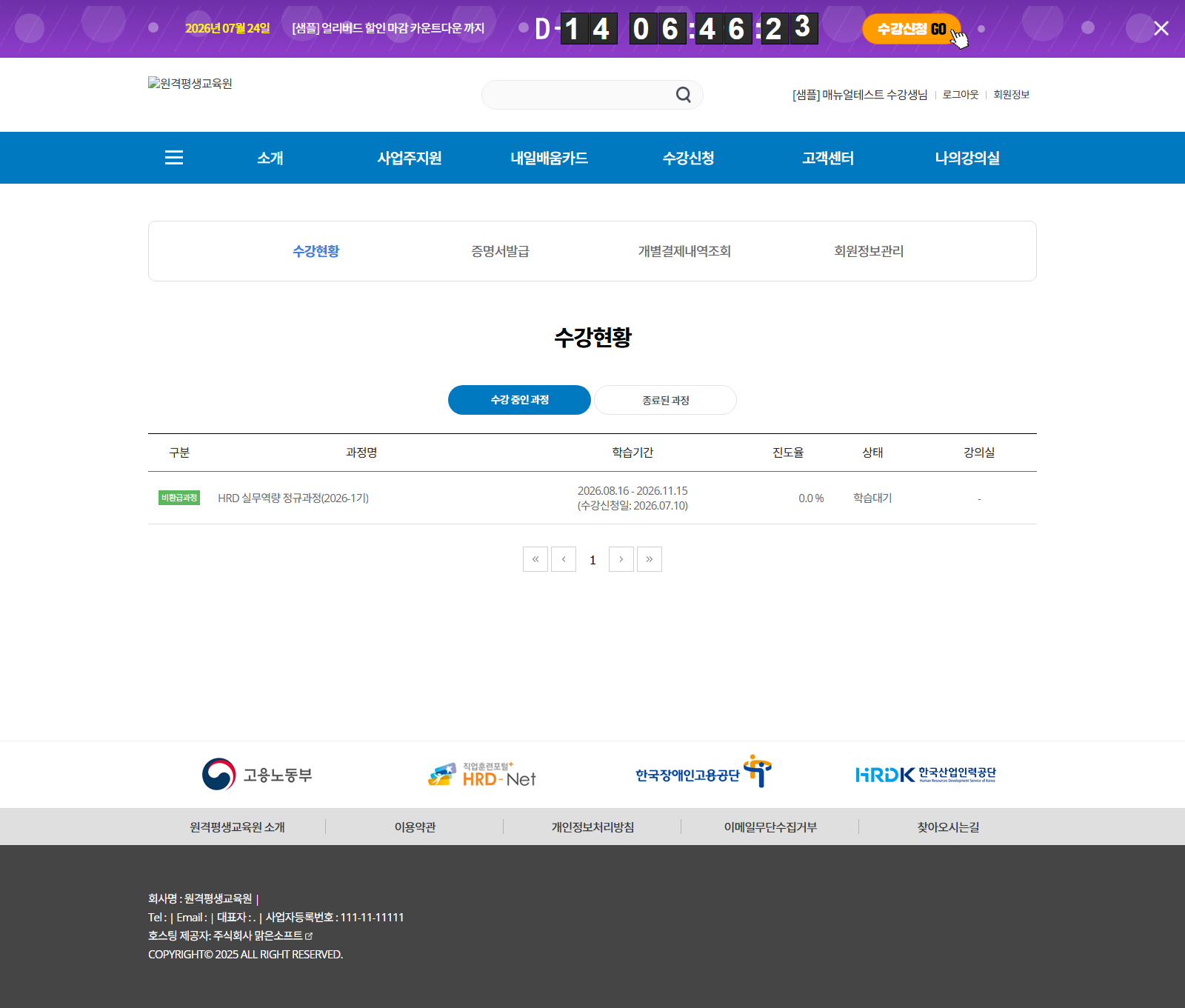Click the 2026.08.16 - 2026.11.15 study period

point(632,491)
